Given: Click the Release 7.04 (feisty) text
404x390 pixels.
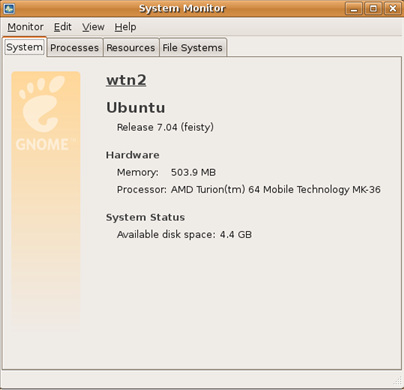Looking at the screenshot, I should pyautogui.click(x=165, y=127).
